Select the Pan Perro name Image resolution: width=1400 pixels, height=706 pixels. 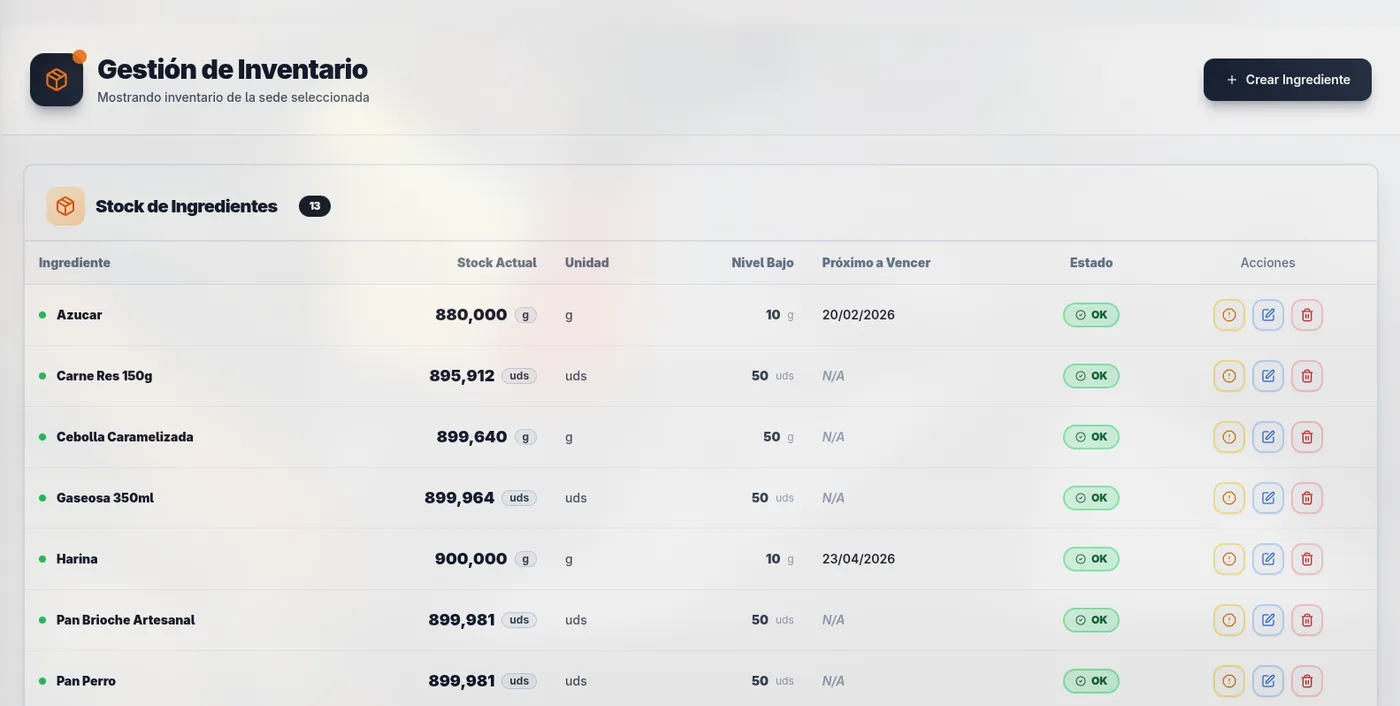pos(86,681)
